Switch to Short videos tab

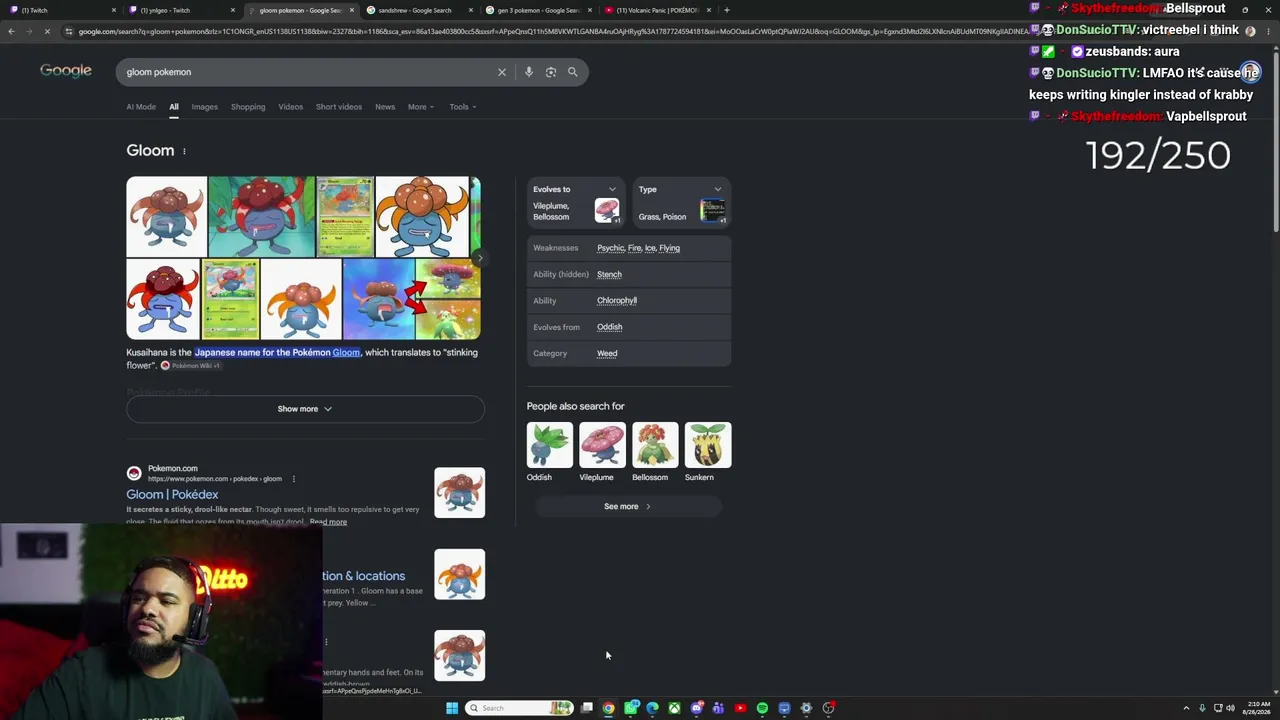tap(339, 107)
